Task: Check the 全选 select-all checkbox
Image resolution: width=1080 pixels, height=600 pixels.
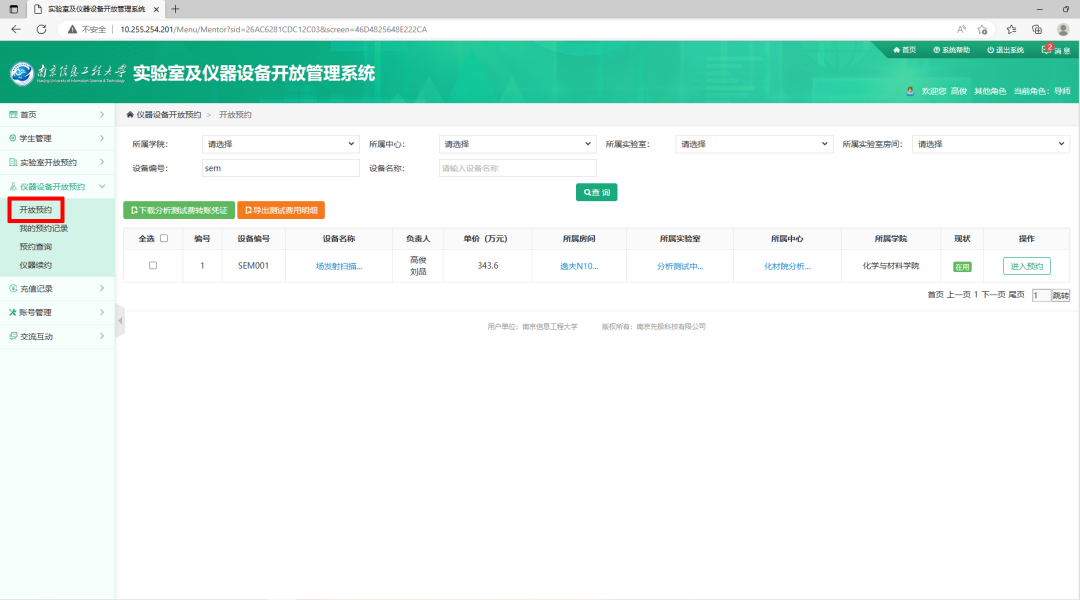Action: (164, 238)
